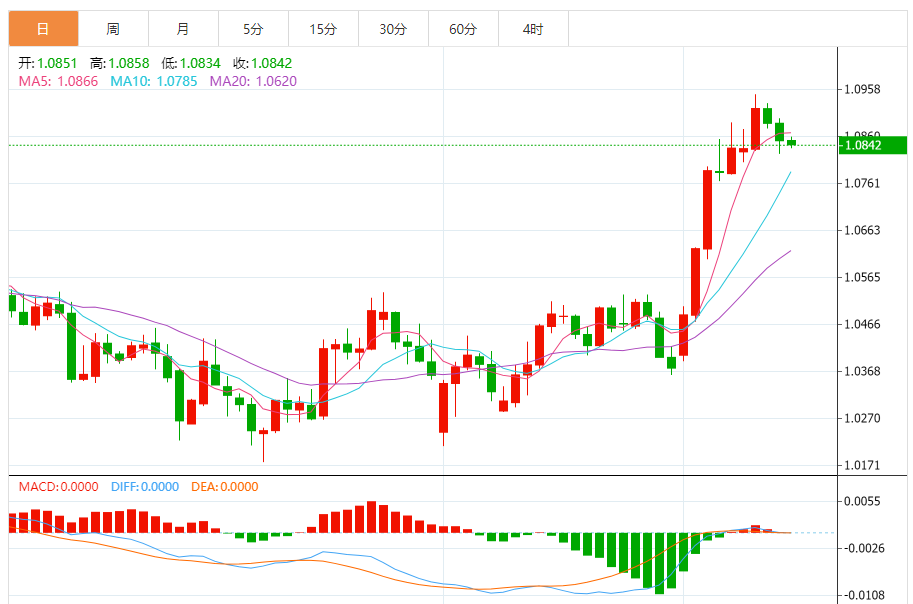Click the tallest red candlestick in the rally

pos(707,210)
